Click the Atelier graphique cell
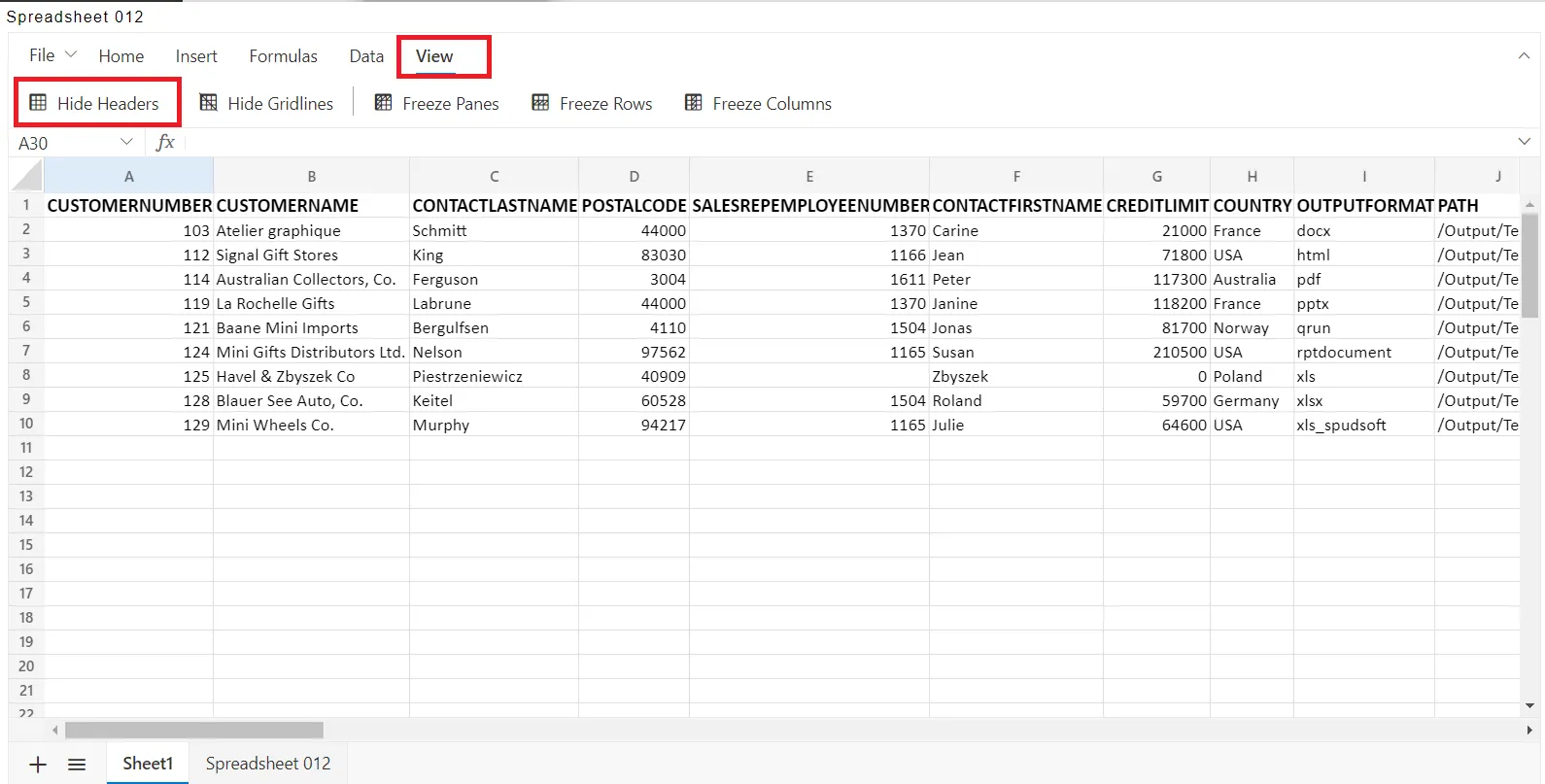 (311, 230)
